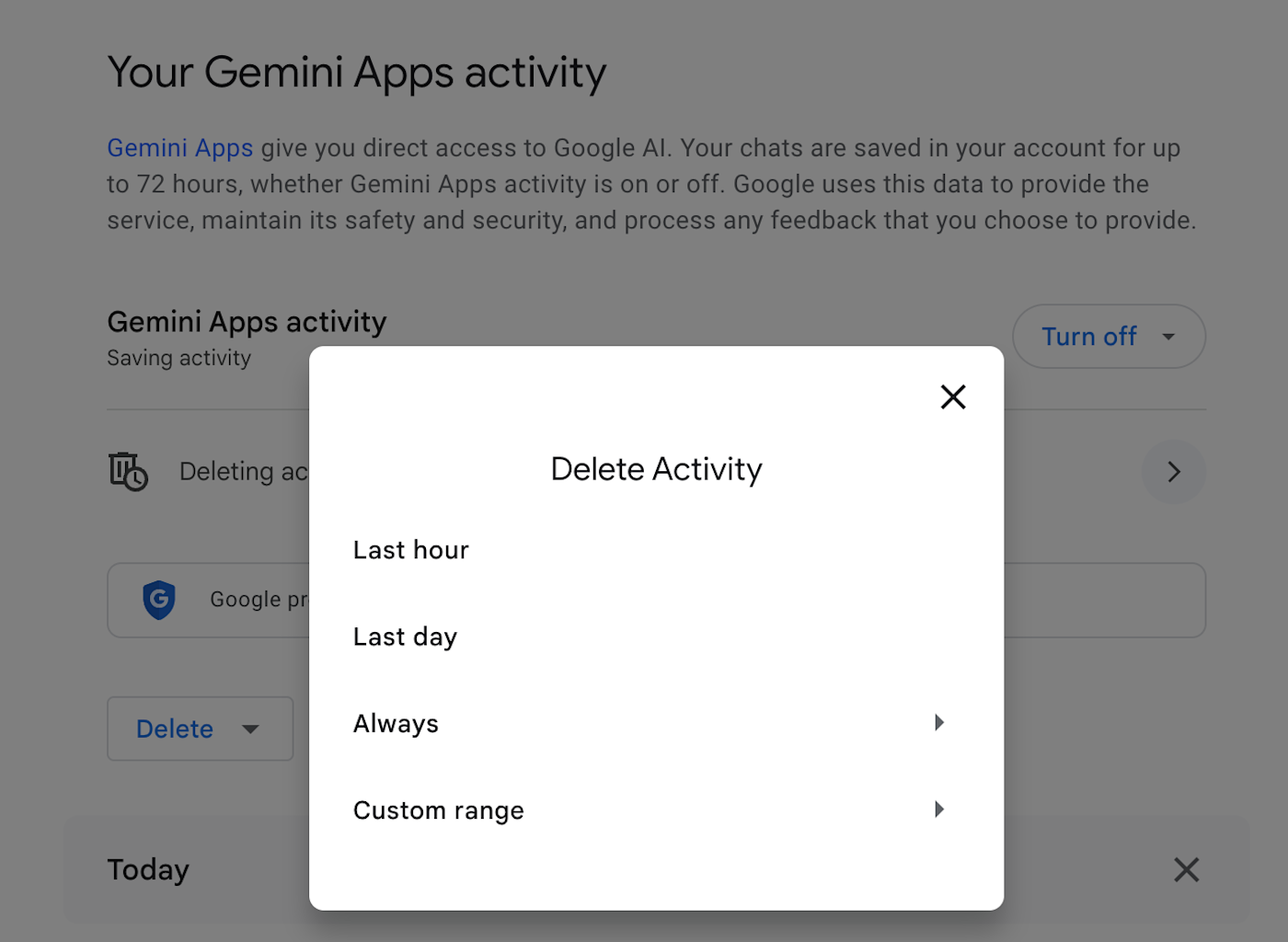Viewport: 1288px width, 942px height.
Task: Open the Gemini Apps link
Action: (180, 148)
